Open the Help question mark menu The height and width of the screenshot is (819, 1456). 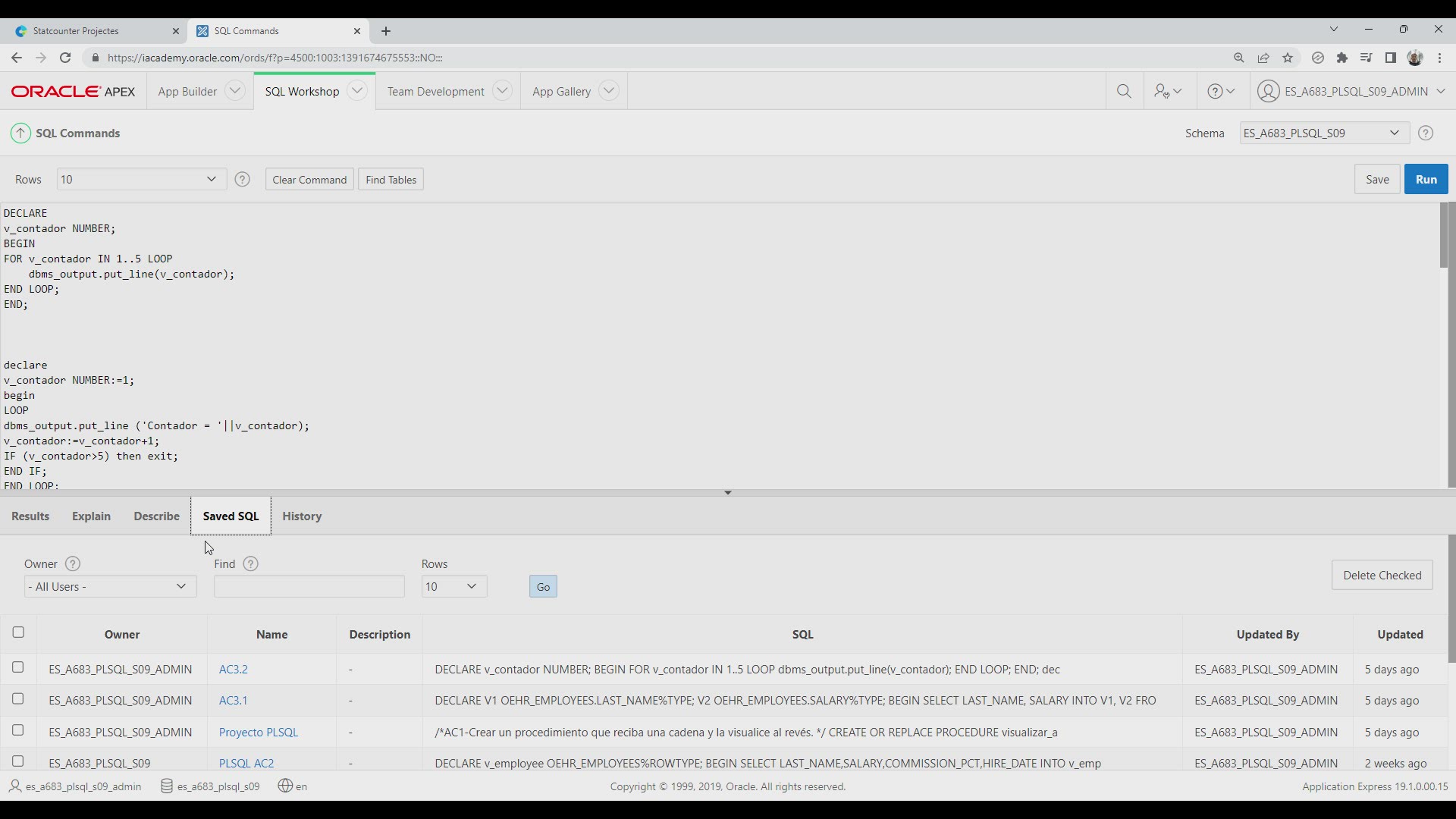point(1221,91)
